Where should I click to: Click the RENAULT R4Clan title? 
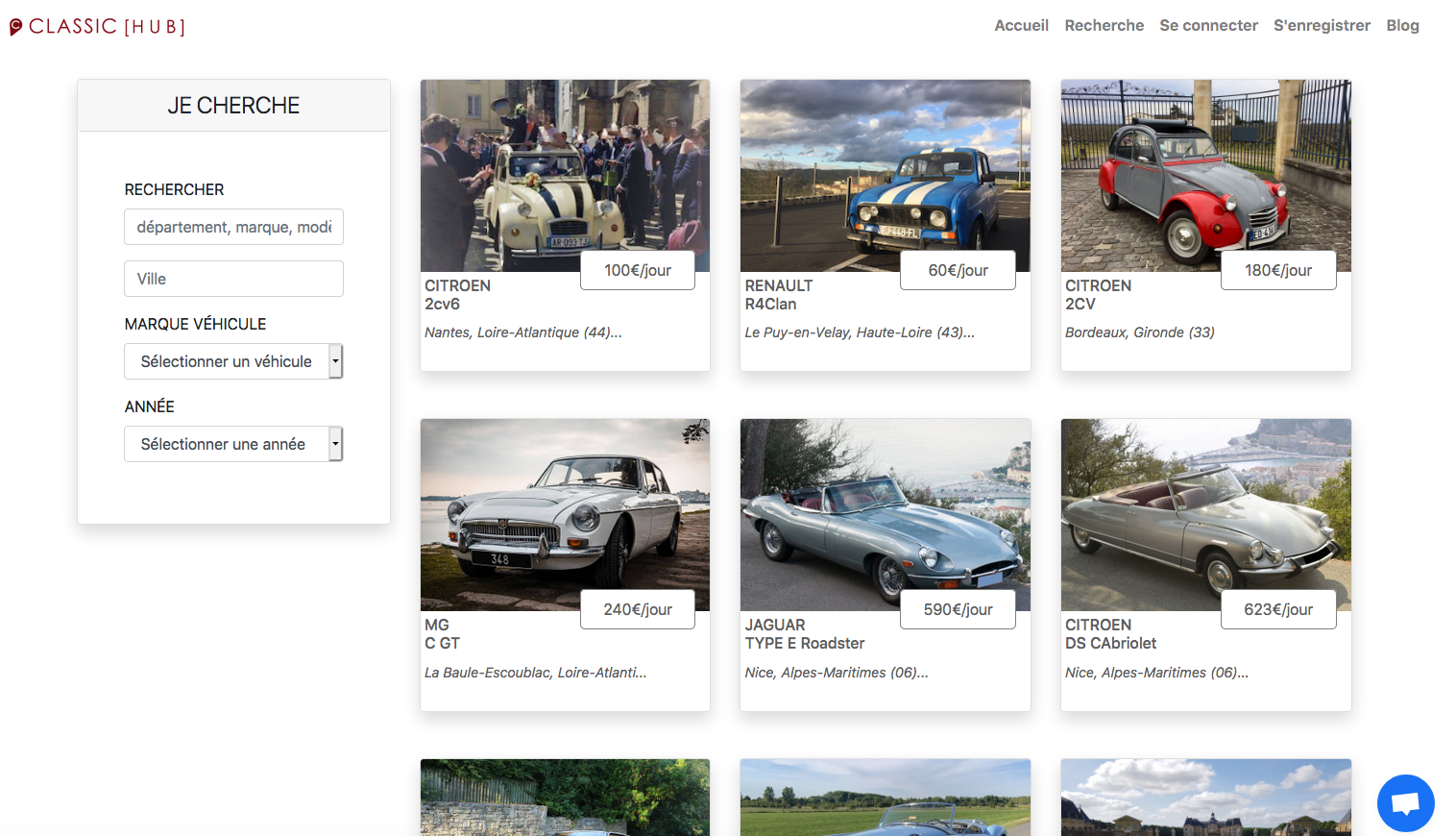779,295
